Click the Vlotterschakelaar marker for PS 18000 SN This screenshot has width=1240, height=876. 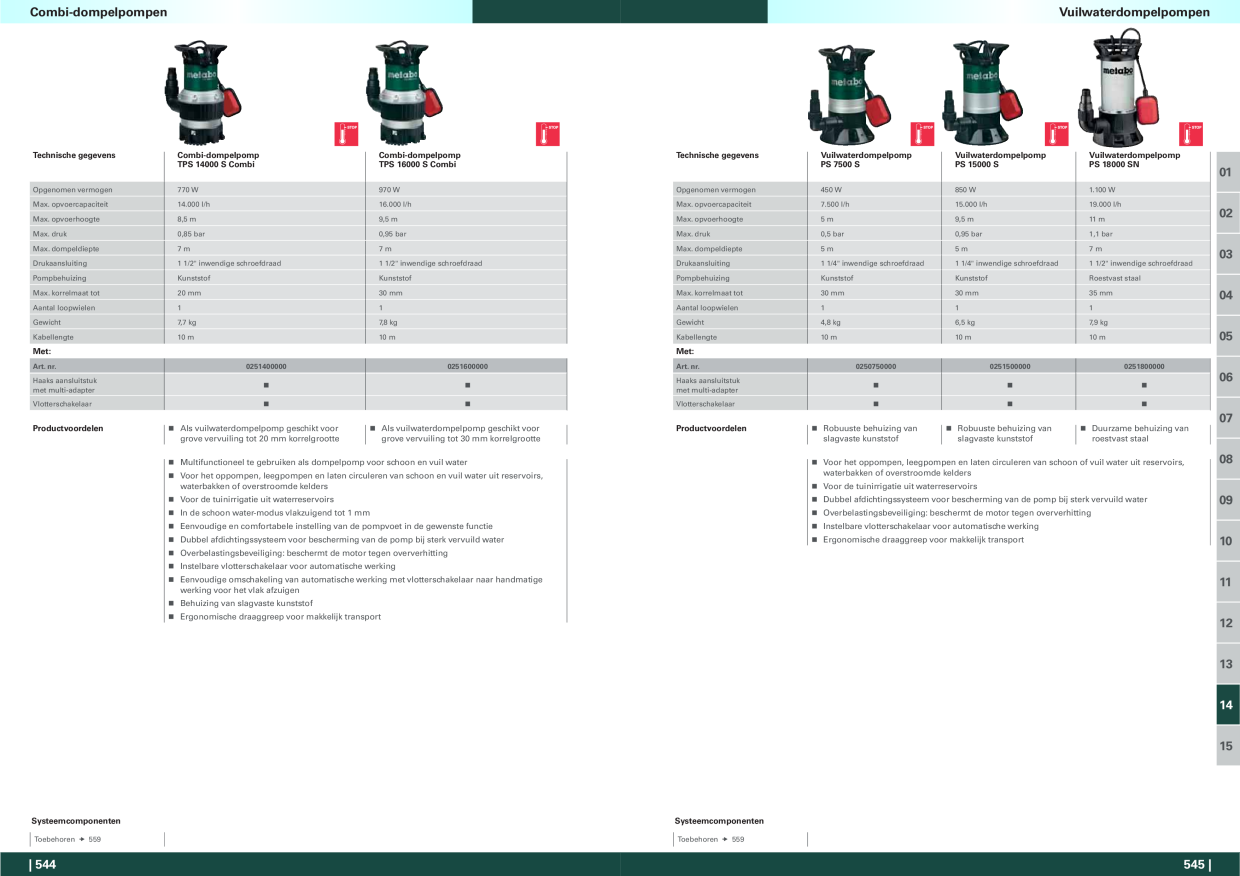point(1144,404)
